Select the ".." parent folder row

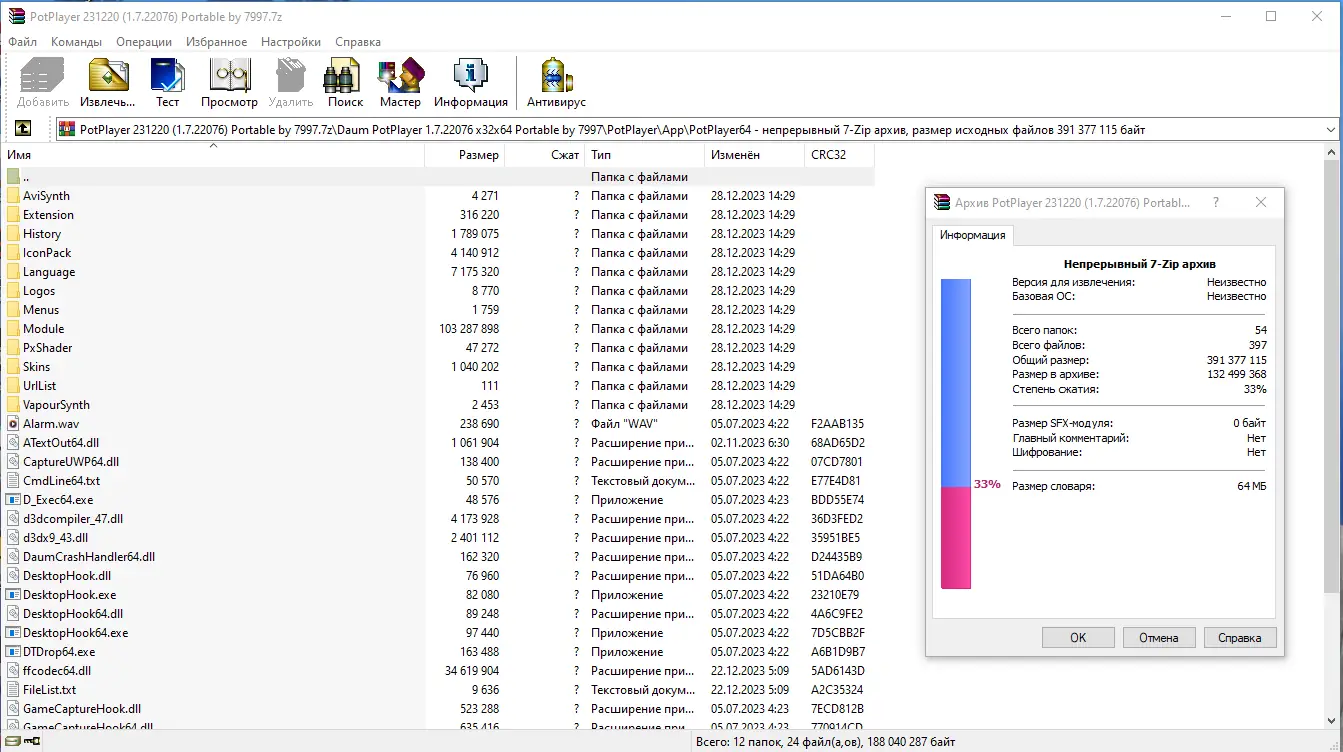[437, 177]
